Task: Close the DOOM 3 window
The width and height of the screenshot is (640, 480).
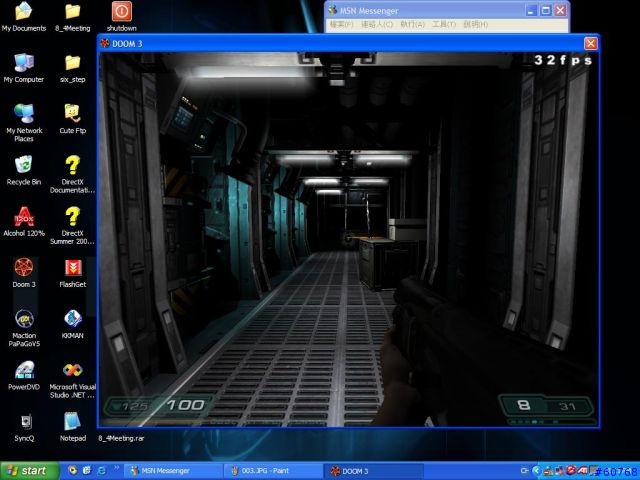Action: pyautogui.click(x=591, y=43)
